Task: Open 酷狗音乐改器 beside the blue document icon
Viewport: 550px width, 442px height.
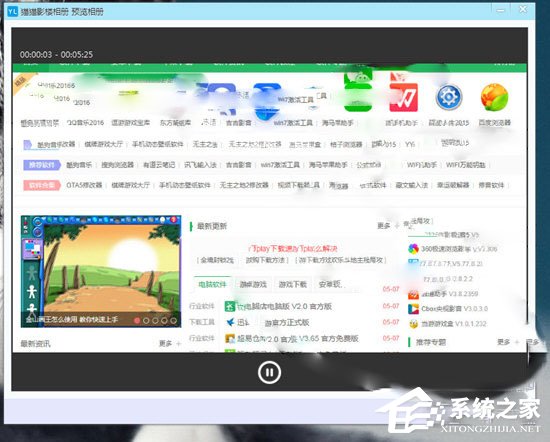Action: point(56,144)
